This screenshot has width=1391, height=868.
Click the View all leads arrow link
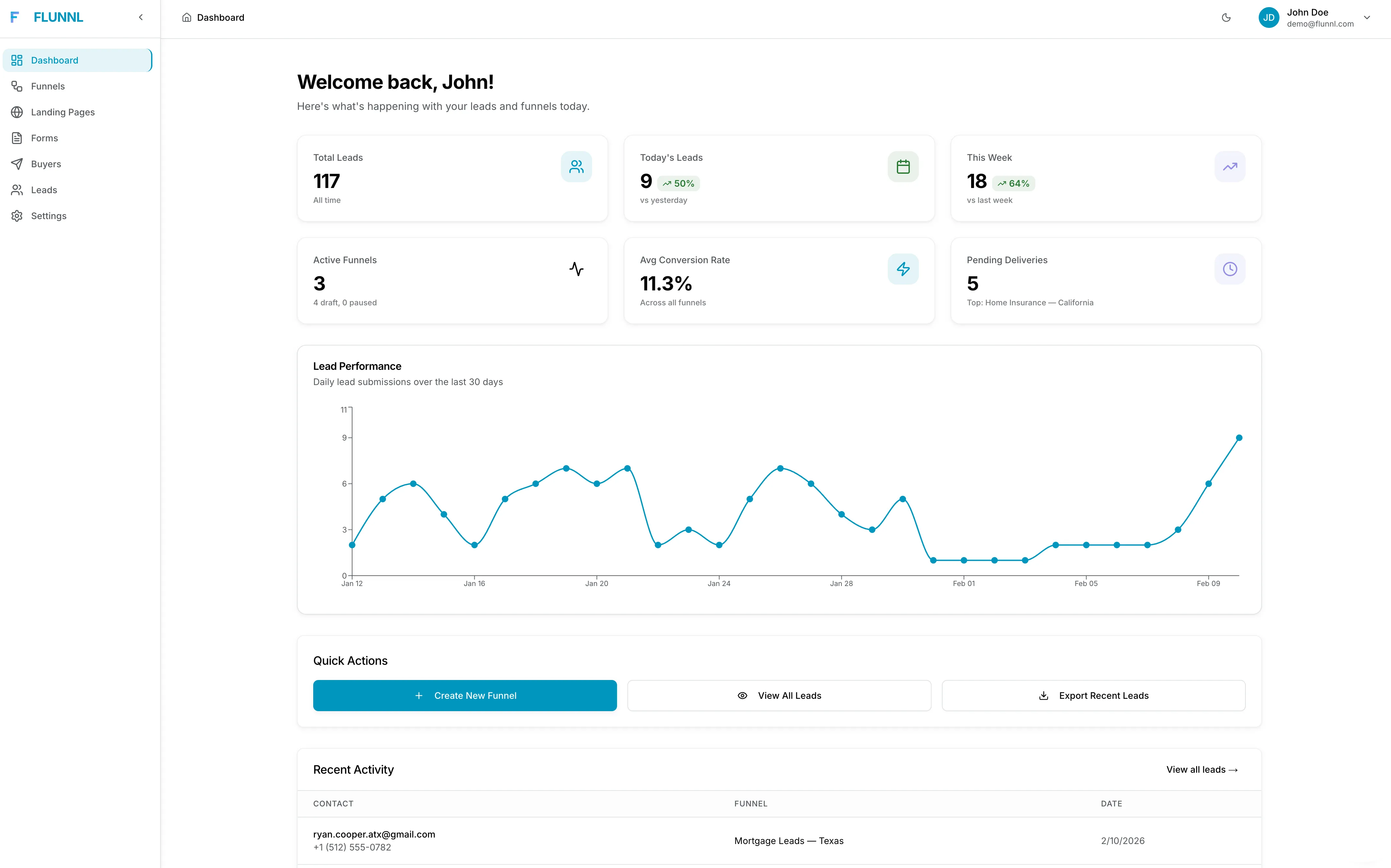[1202, 769]
